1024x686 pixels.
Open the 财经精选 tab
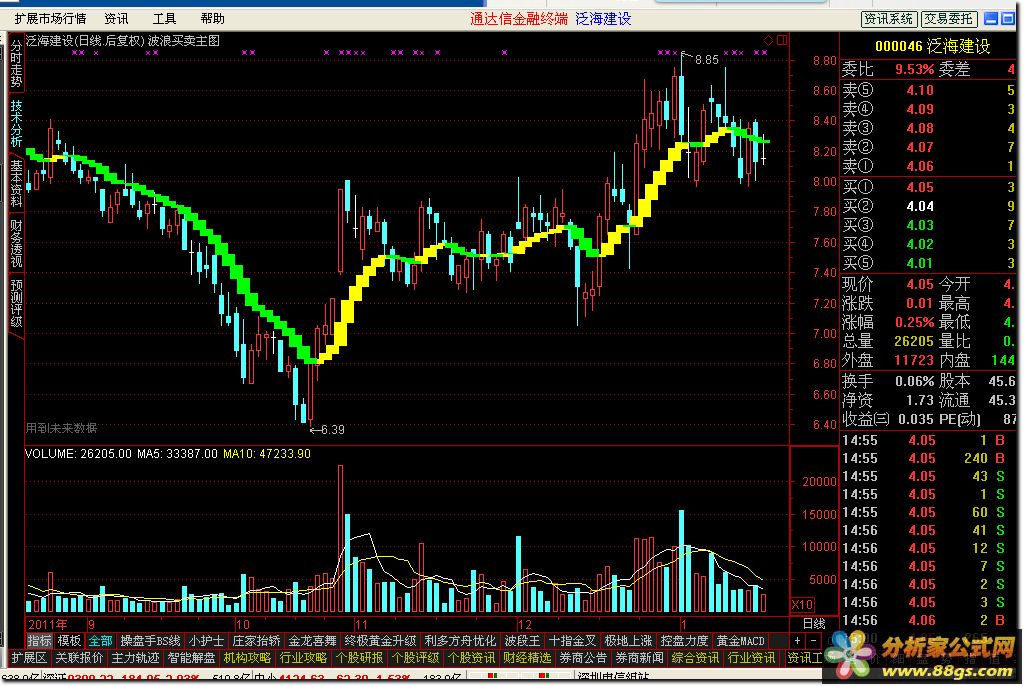tap(527, 658)
